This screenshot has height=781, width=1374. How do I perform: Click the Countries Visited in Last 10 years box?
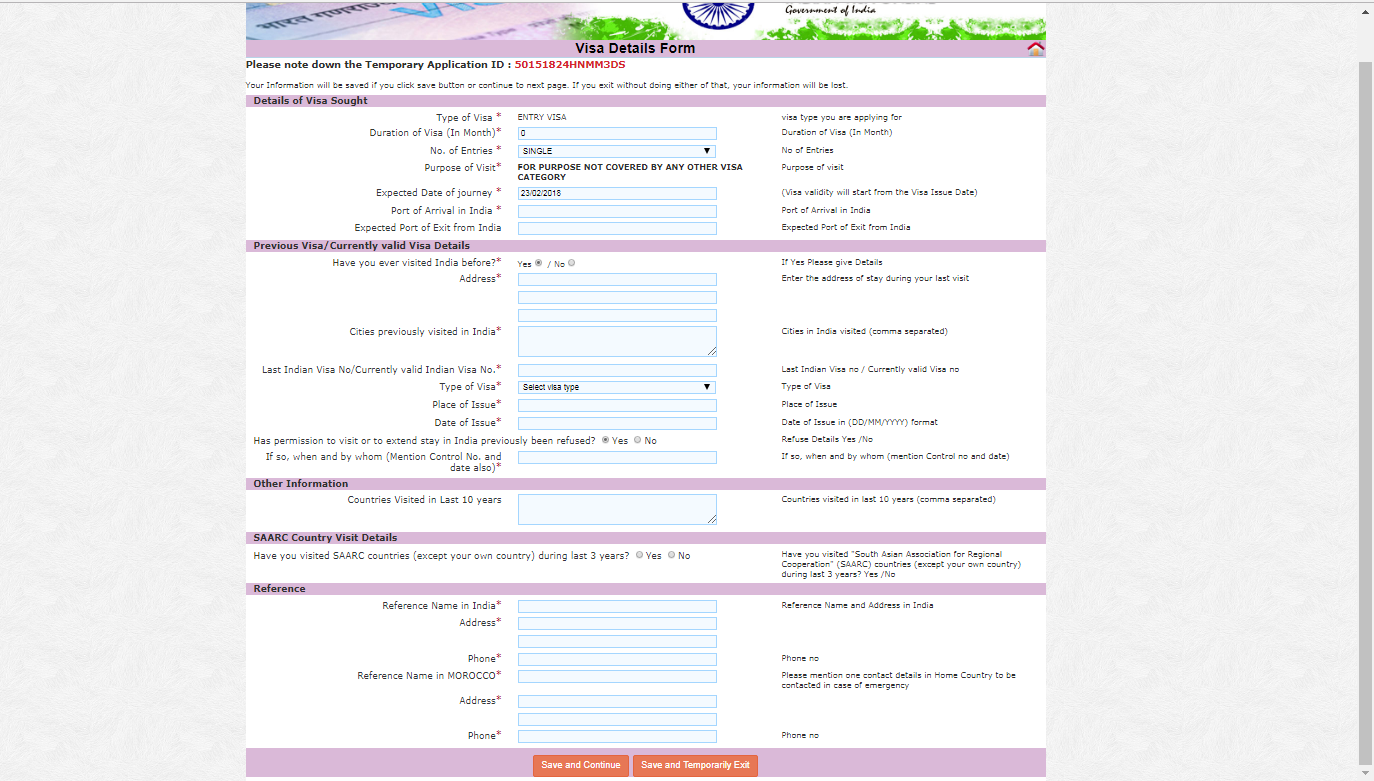(616, 509)
